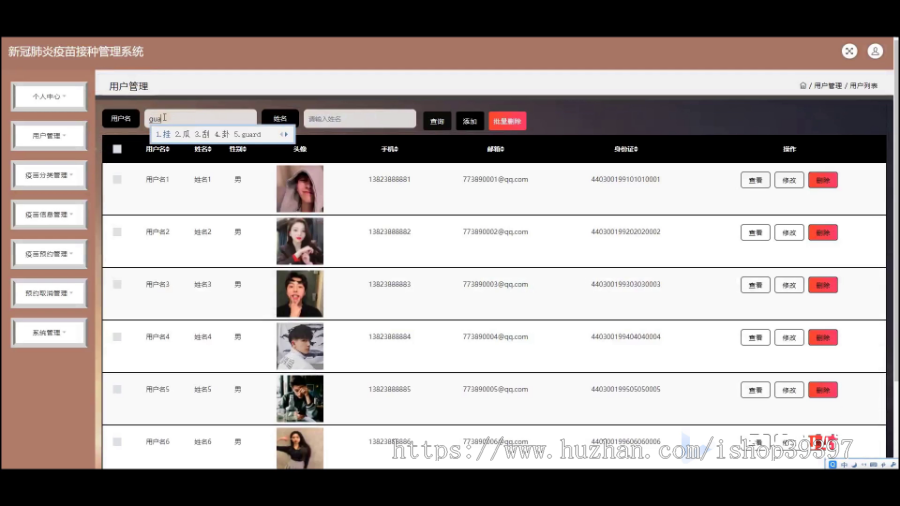This screenshot has width=900, height=506.
Task: Click the fullscreen icon in the header
Action: point(849,51)
